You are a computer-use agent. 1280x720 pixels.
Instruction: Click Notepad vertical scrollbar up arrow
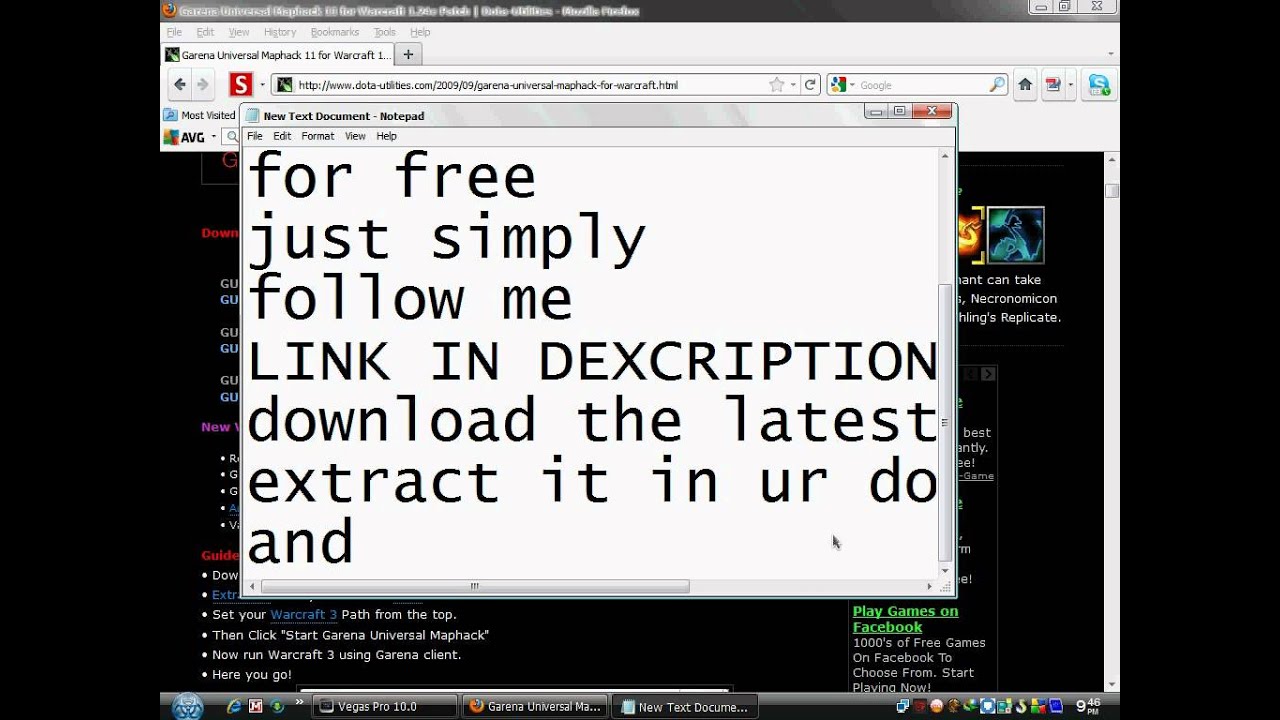945,157
